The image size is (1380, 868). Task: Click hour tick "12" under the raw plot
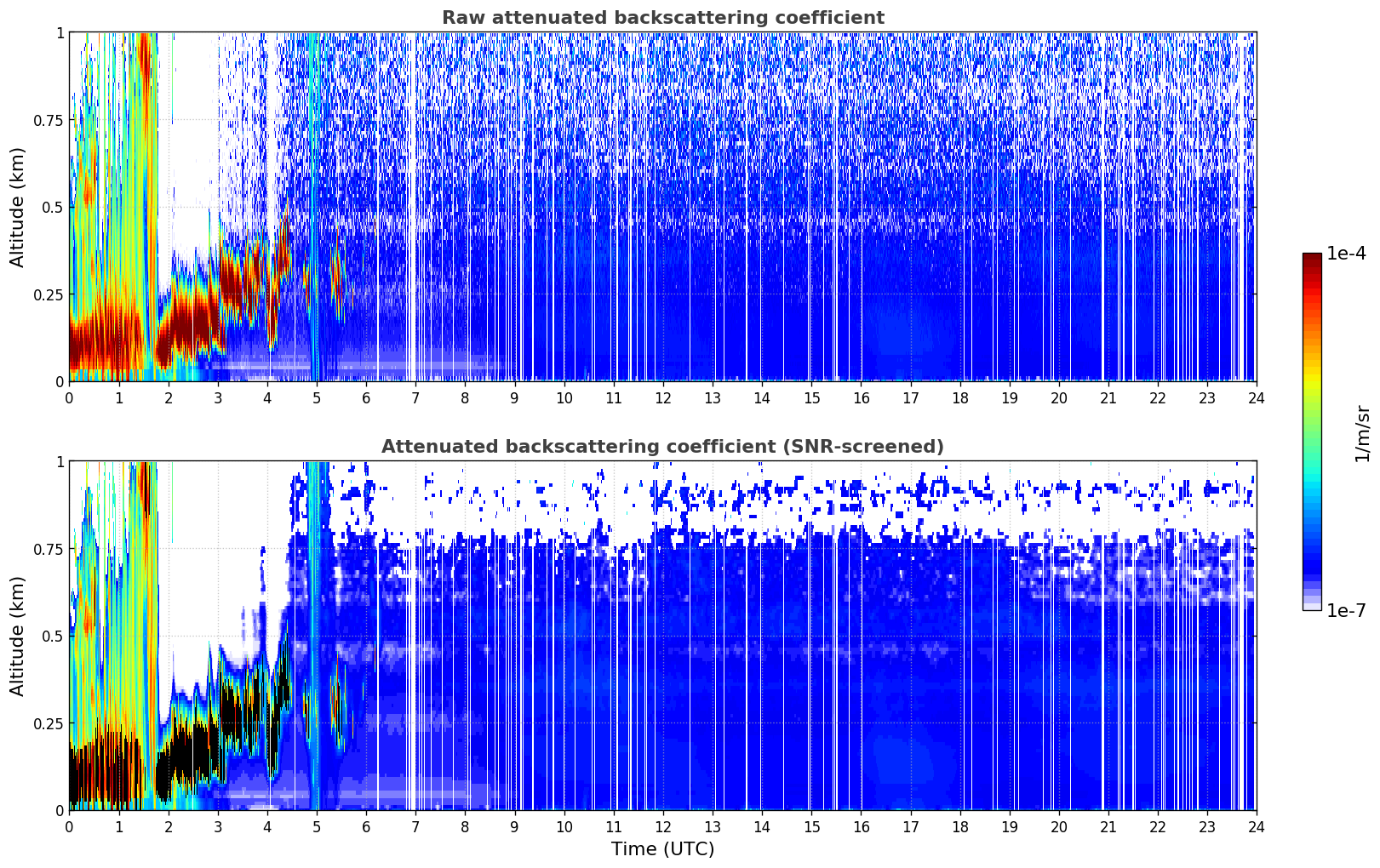tap(663, 397)
